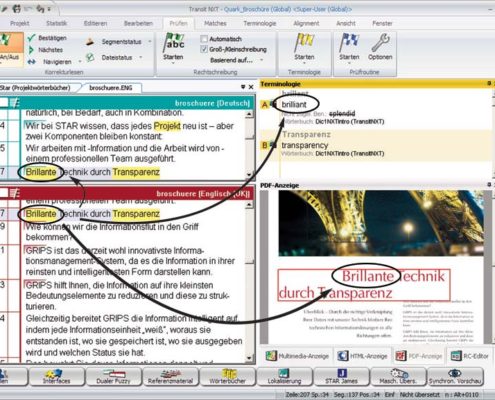Open the Statistik ribbon tab
The width and height of the screenshot is (495, 400).
pos(57,23)
